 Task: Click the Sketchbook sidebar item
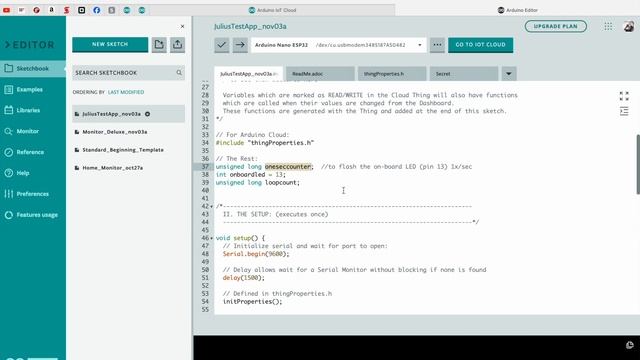[33, 69]
